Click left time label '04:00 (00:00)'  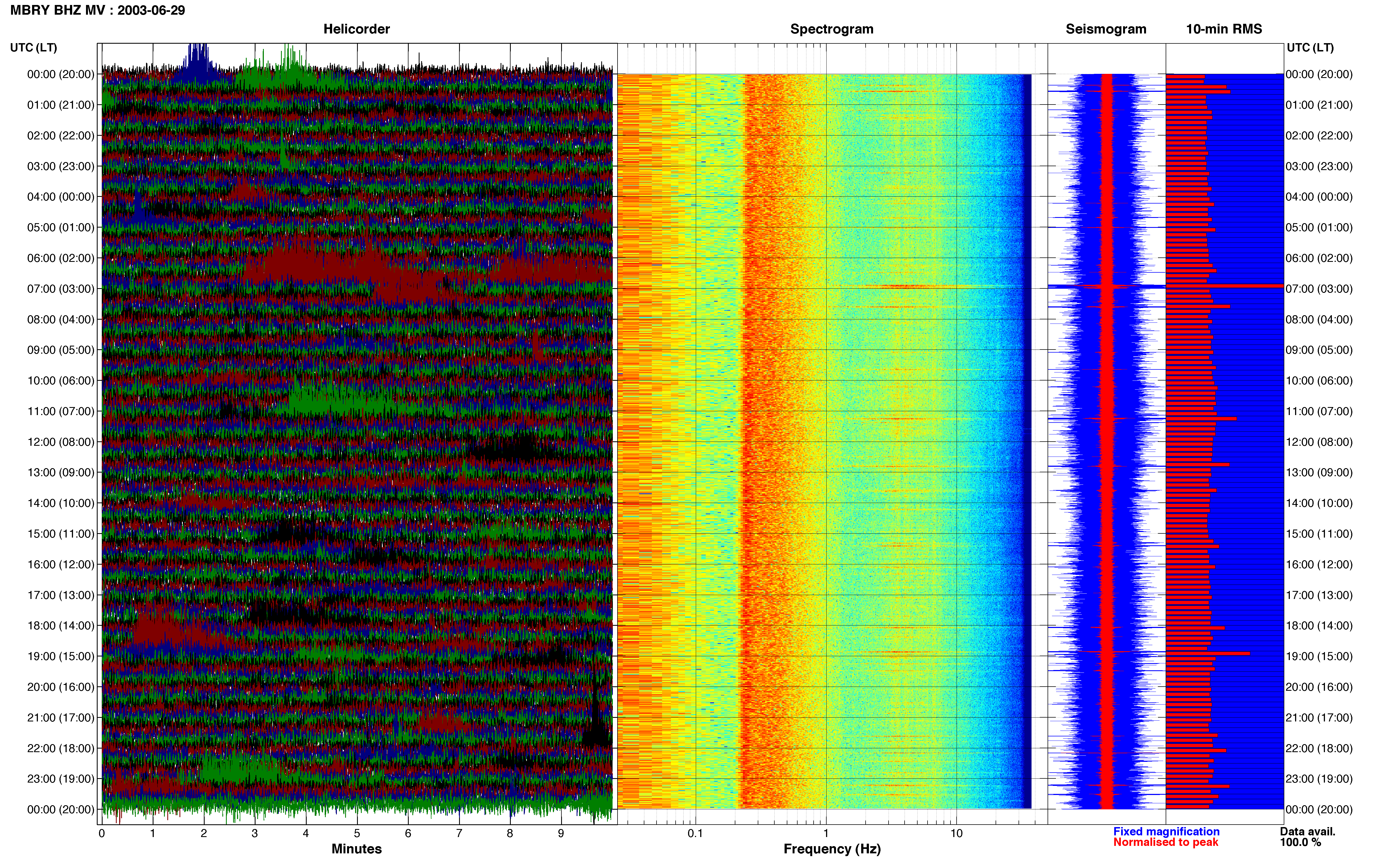click(60, 196)
